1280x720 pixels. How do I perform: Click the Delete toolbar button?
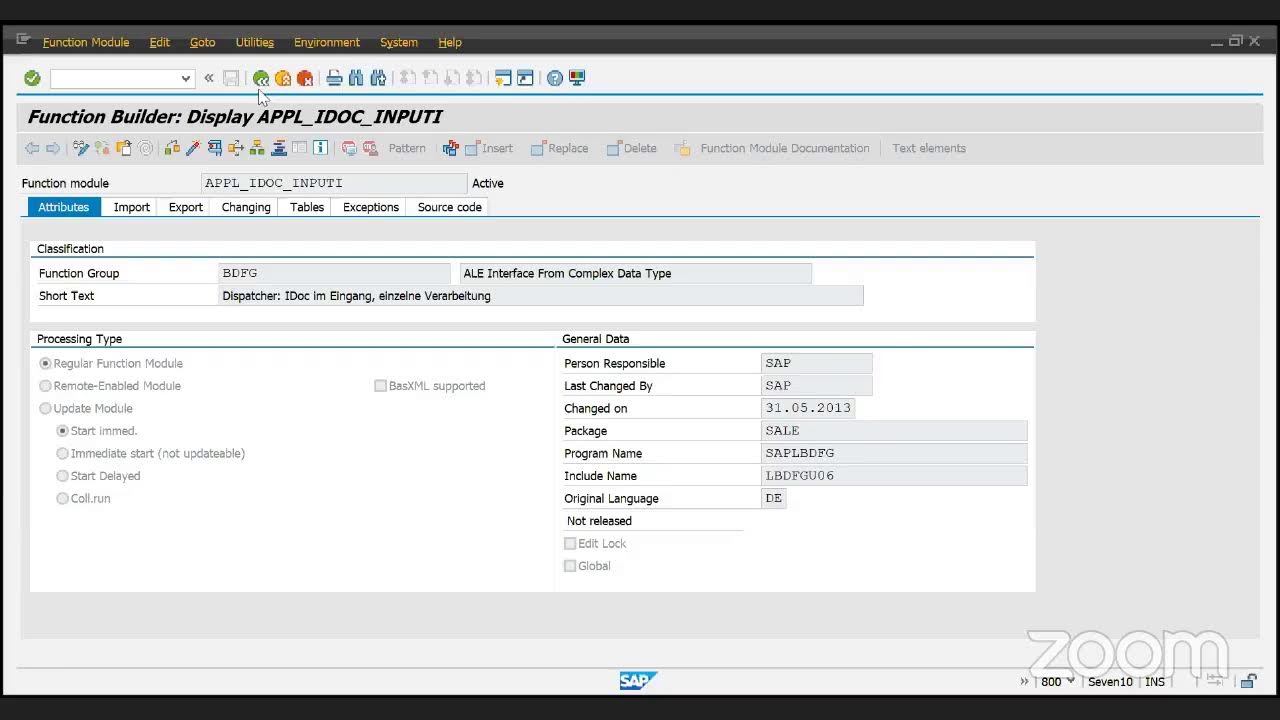point(631,148)
